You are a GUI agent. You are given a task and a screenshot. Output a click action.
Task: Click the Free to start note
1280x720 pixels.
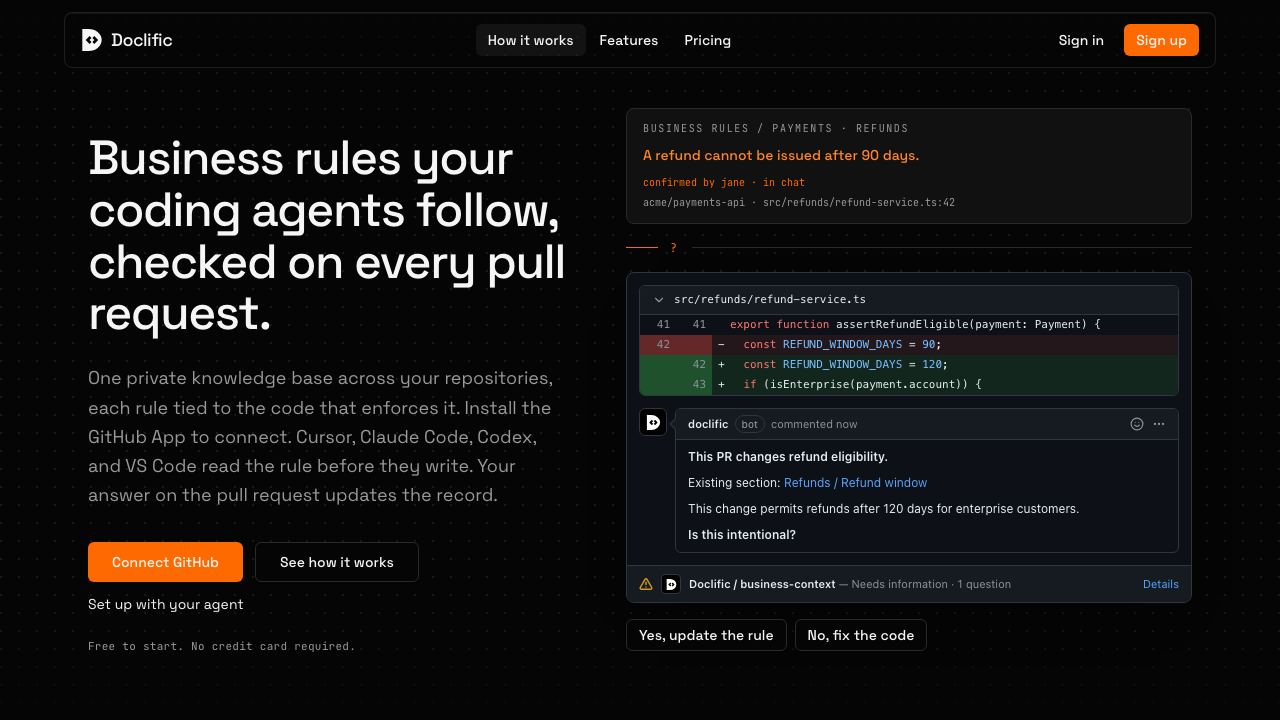(x=222, y=646)
